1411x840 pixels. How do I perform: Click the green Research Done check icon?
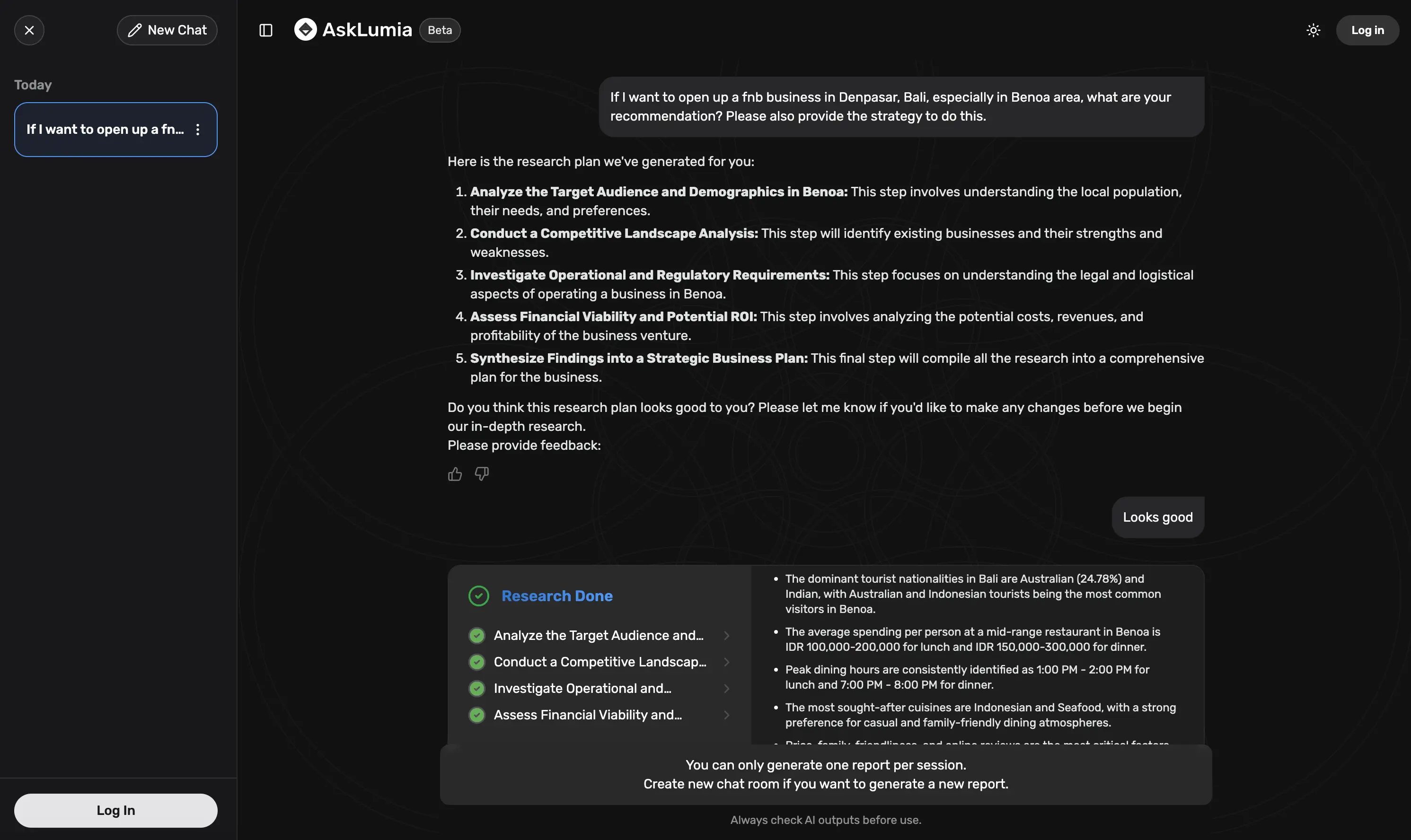tap(478, 596)
